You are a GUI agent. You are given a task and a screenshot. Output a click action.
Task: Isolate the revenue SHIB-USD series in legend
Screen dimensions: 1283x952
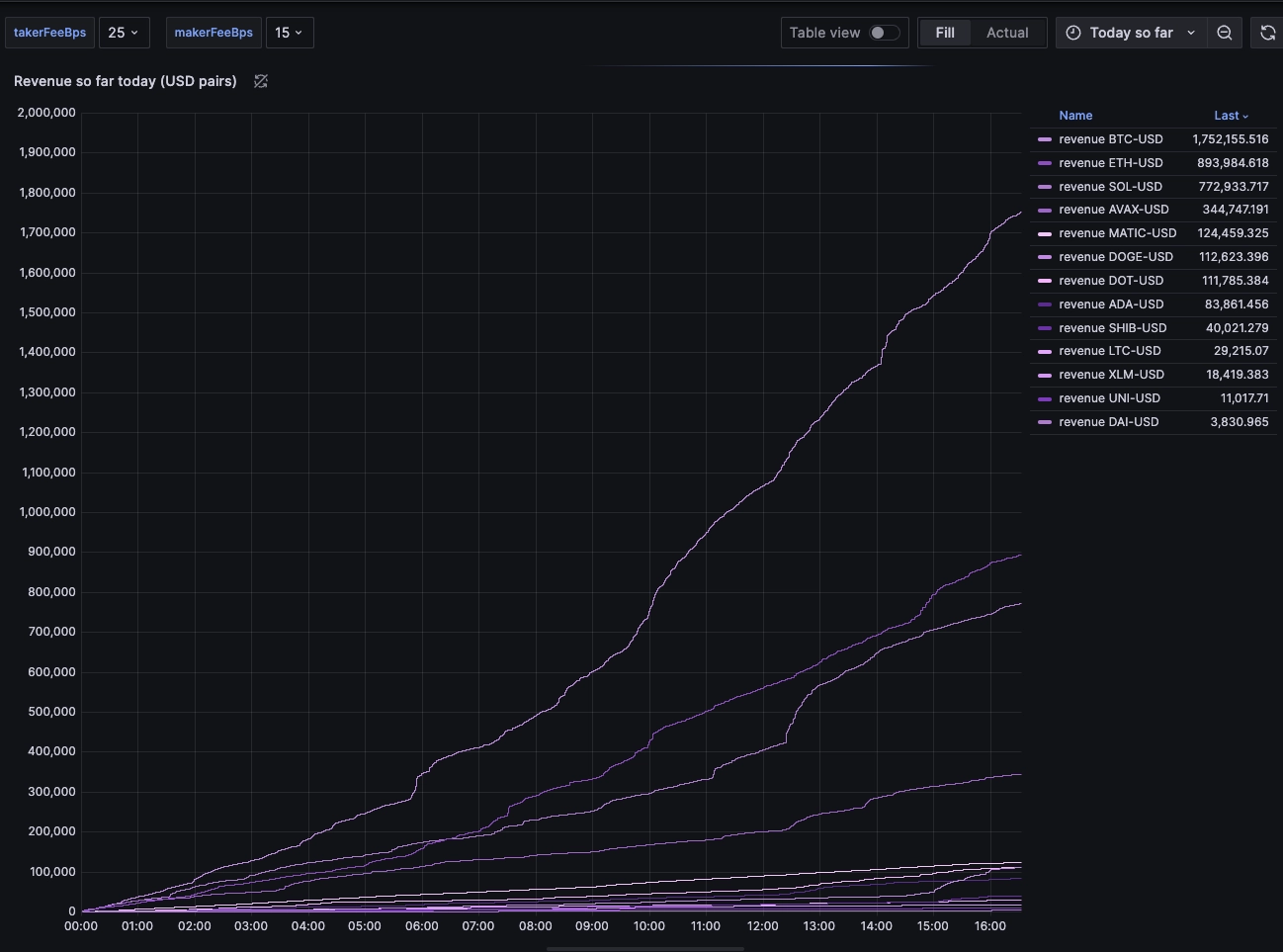click(1112, 328)
